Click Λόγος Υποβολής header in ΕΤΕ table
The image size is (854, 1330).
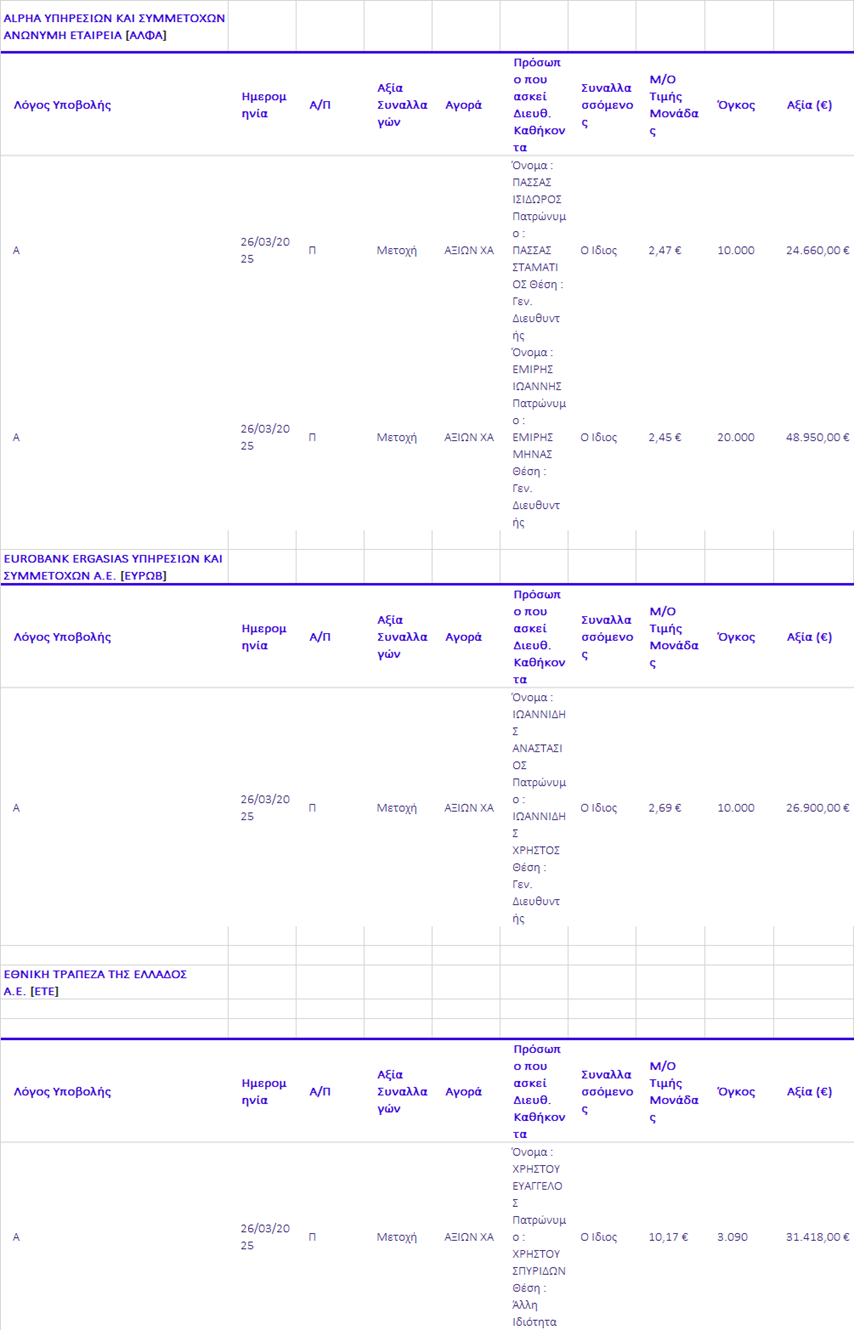pyautogui.click(x=62, y=1092)
